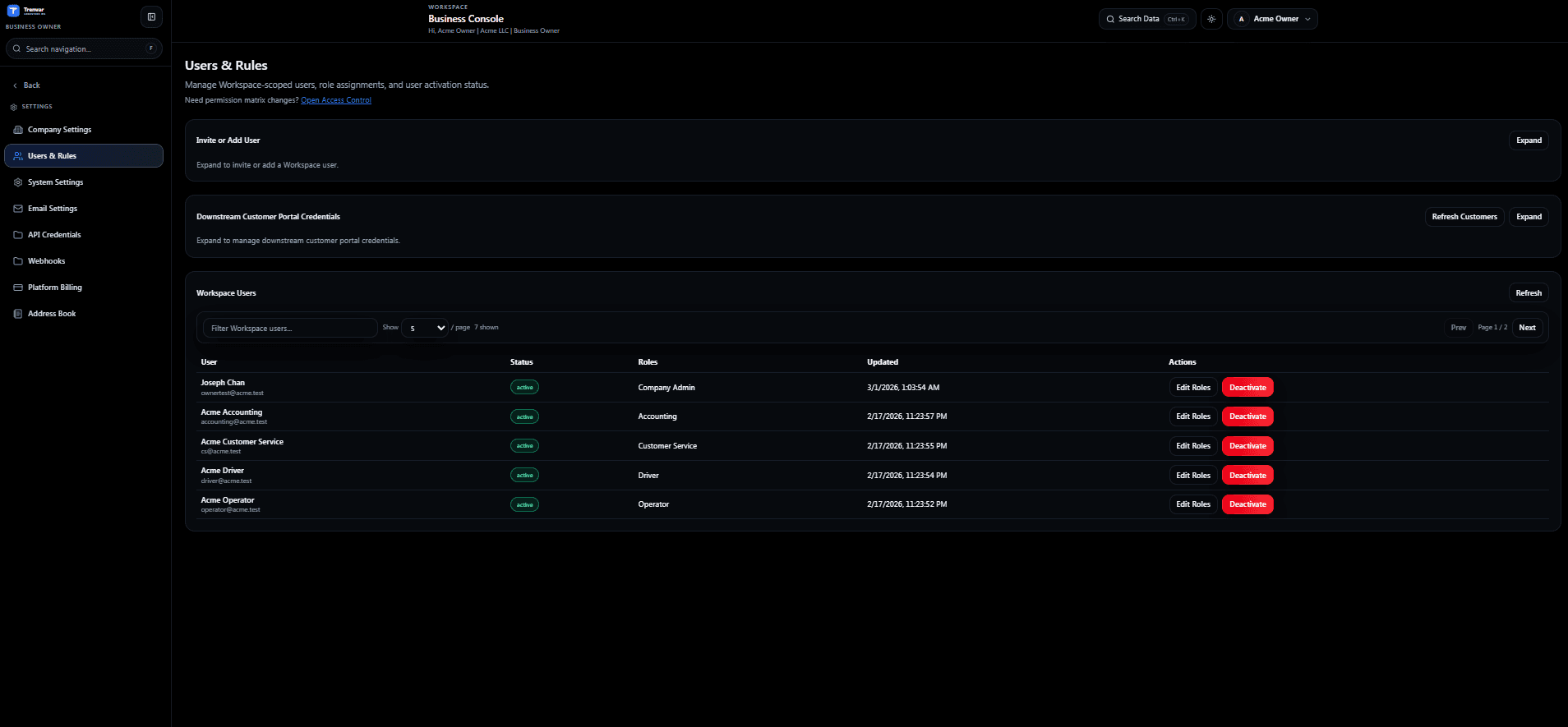Click the Filter Workspace users field

click(290, 328)
